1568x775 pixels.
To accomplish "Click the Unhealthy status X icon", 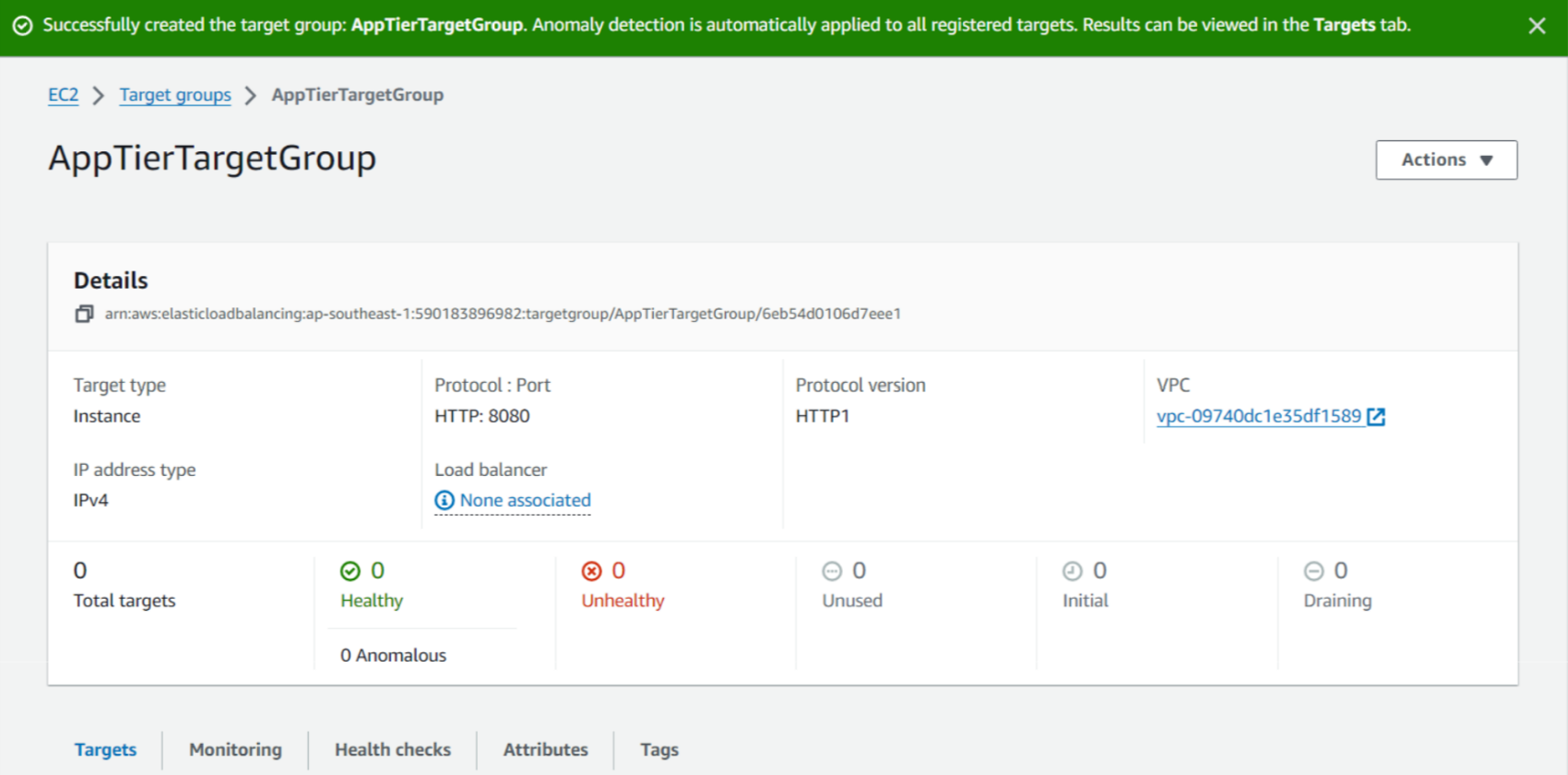I will pyautogui.click(x=591, y=571).
